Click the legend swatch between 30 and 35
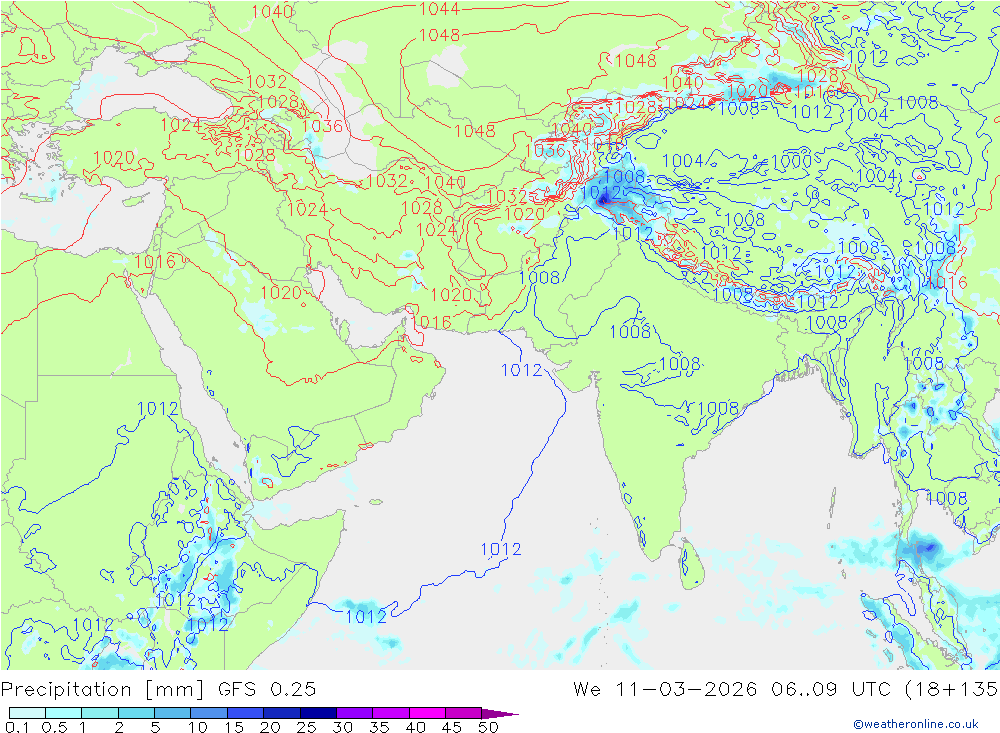 click(354, 713)
